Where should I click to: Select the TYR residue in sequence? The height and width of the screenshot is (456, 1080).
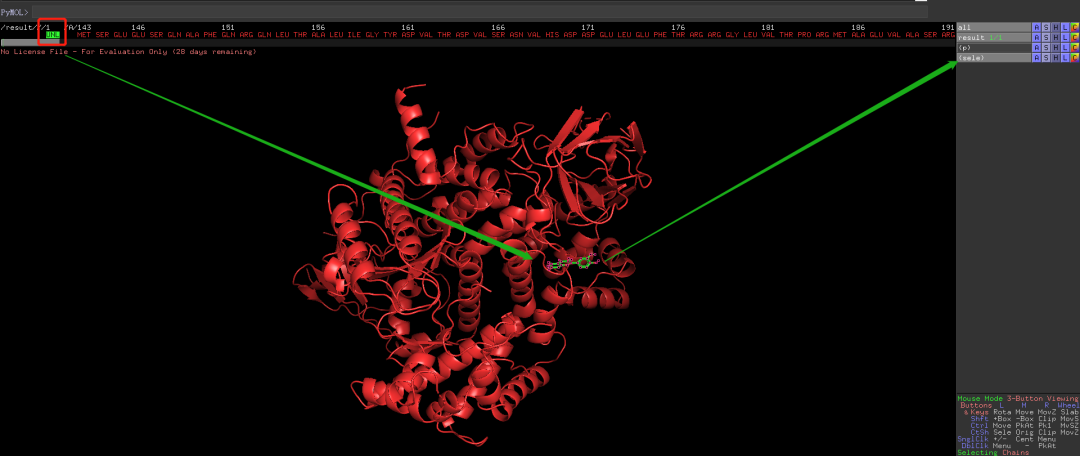[x=390, y=34]
